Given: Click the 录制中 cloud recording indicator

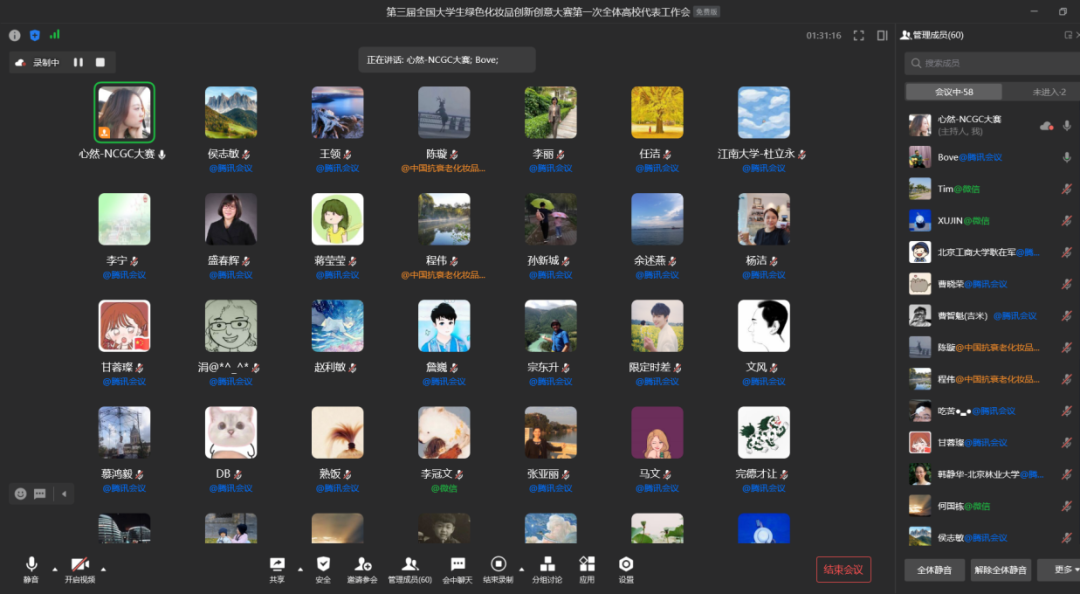Looking at the screenshot, I should (x=39, y=63).
